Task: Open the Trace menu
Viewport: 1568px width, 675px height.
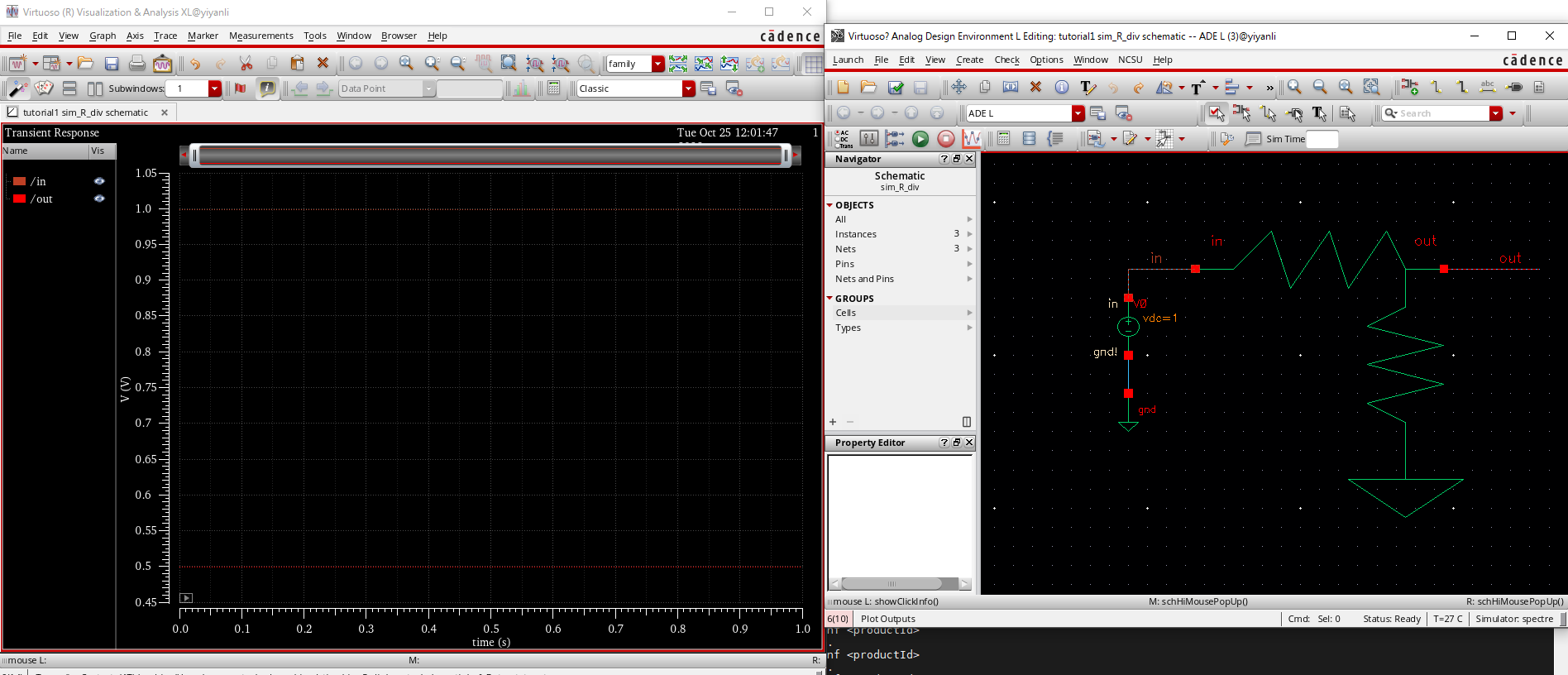Action: click(x=165, y=36)
